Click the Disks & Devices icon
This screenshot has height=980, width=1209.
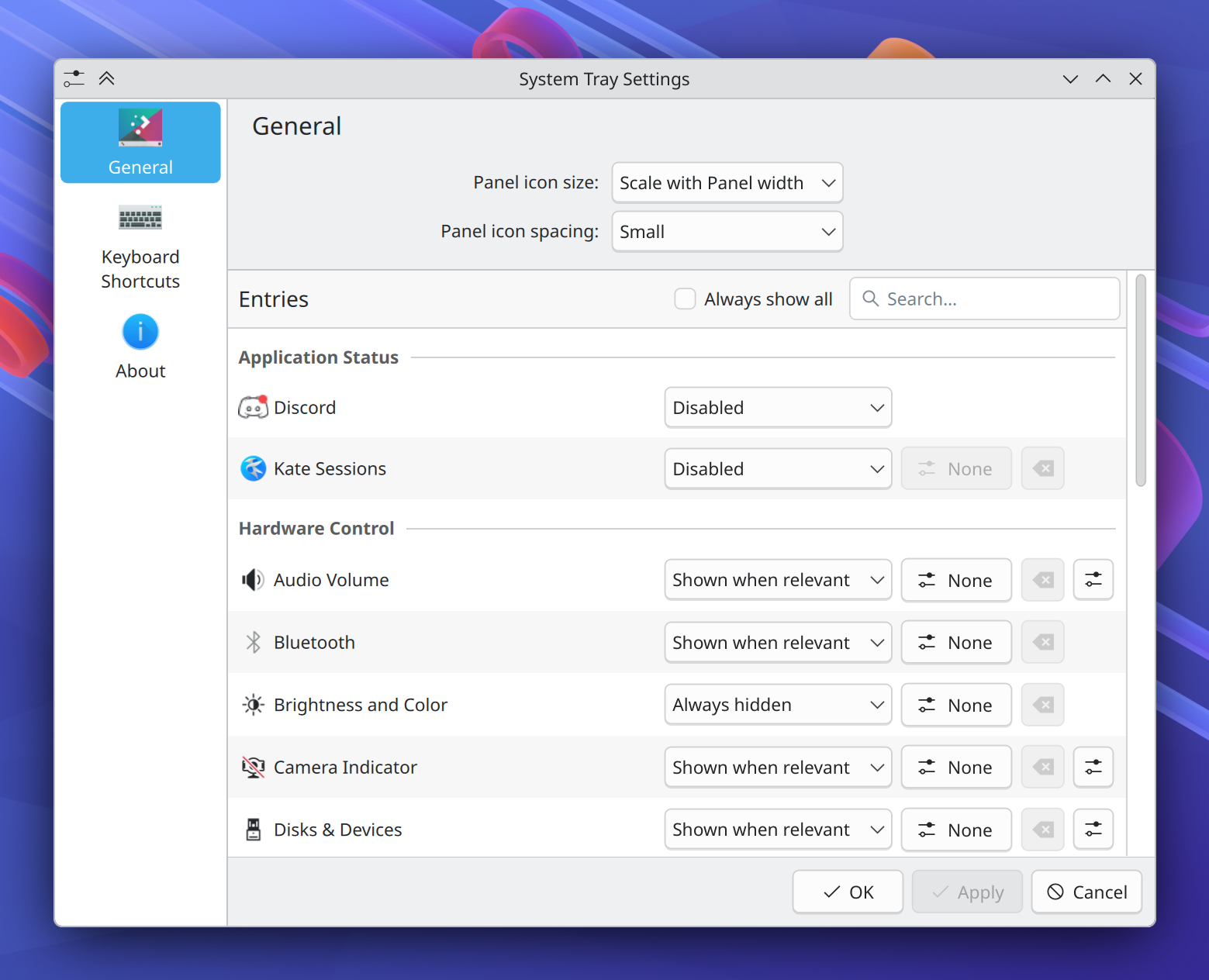(253, 829)
